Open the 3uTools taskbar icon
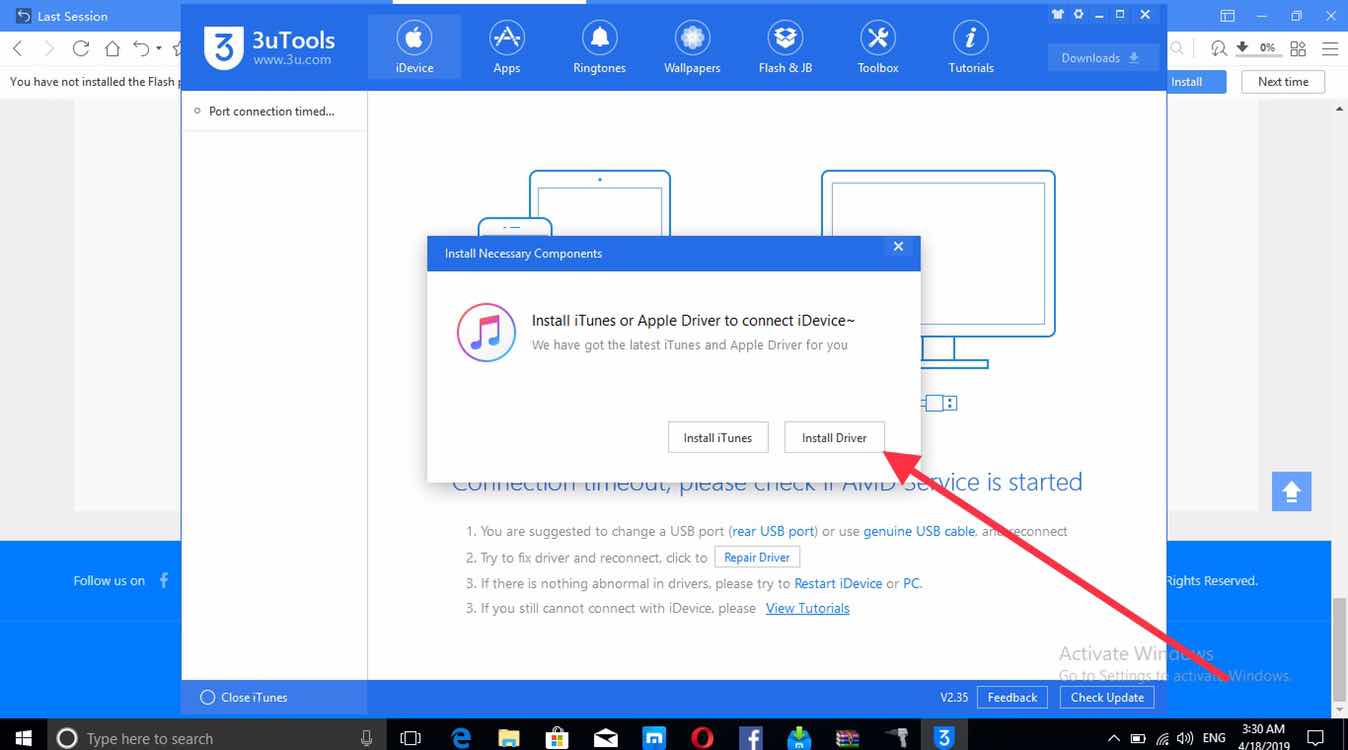The width and height of the screenshot is (1348, 750). pos(943,738)
